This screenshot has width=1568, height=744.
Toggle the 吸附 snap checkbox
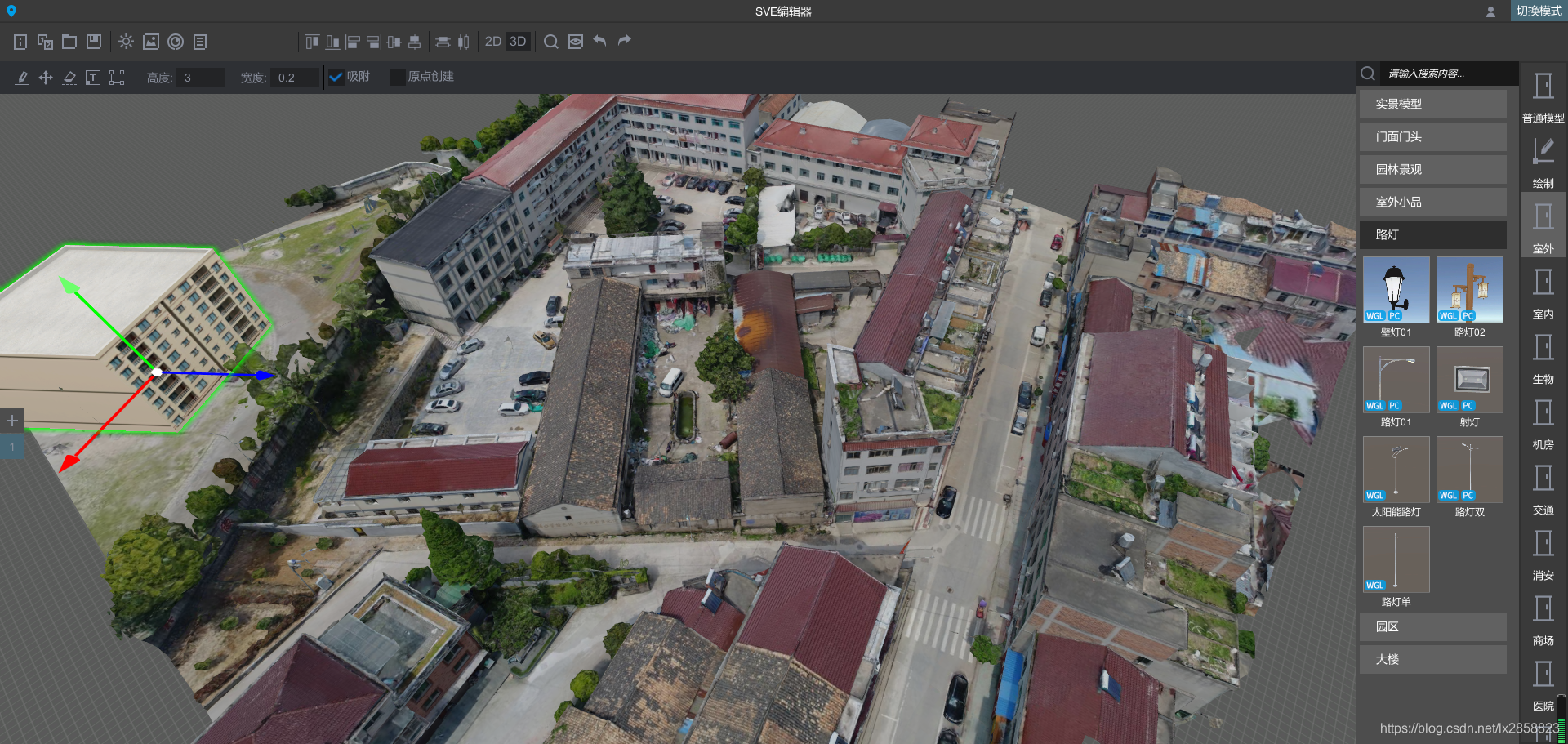336,77
